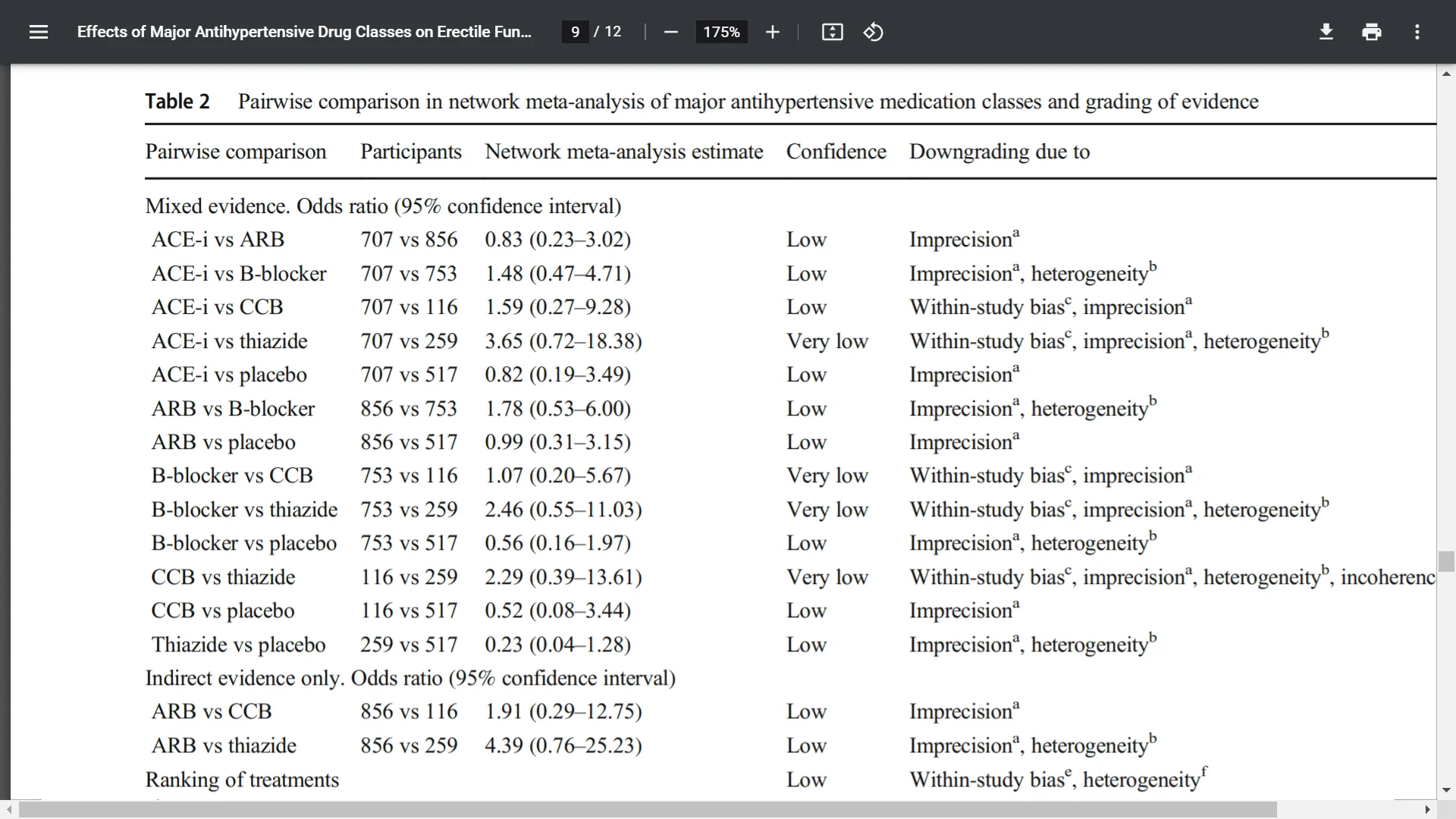Click 'Network meta-analysis estimate' header

click(x=624, y=152)
